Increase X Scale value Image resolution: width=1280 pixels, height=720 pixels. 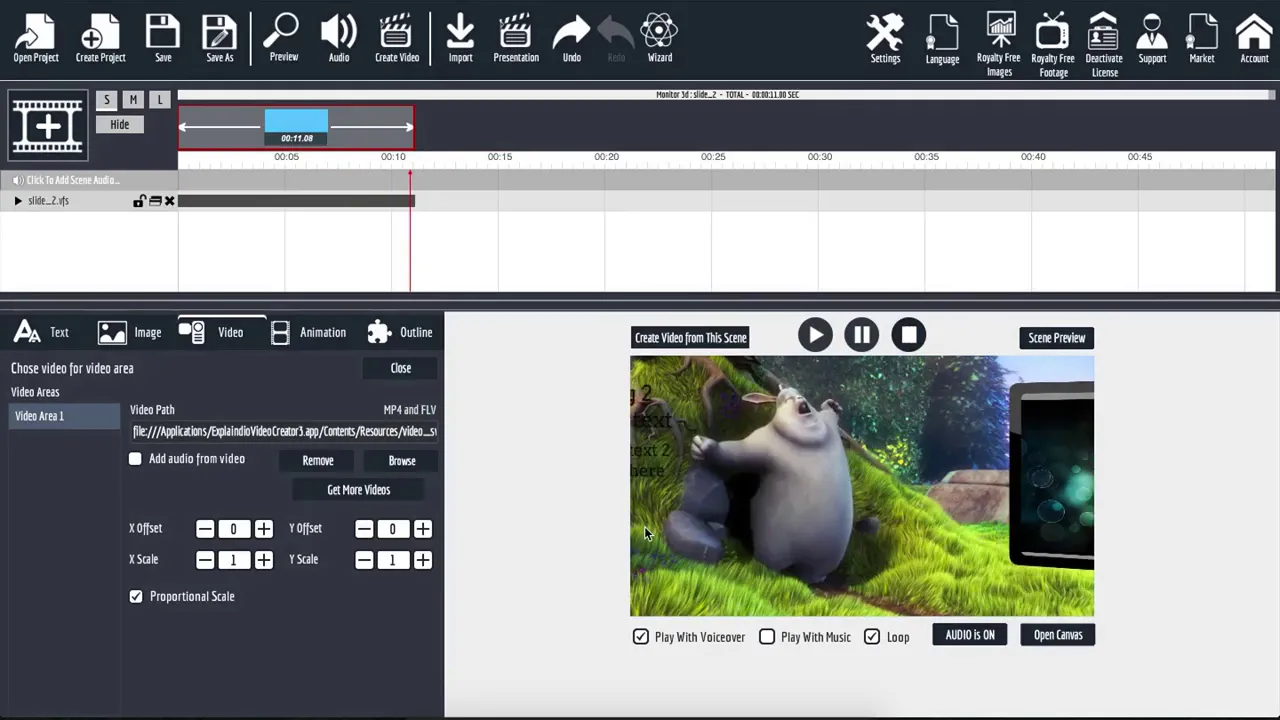coord(263,560)
